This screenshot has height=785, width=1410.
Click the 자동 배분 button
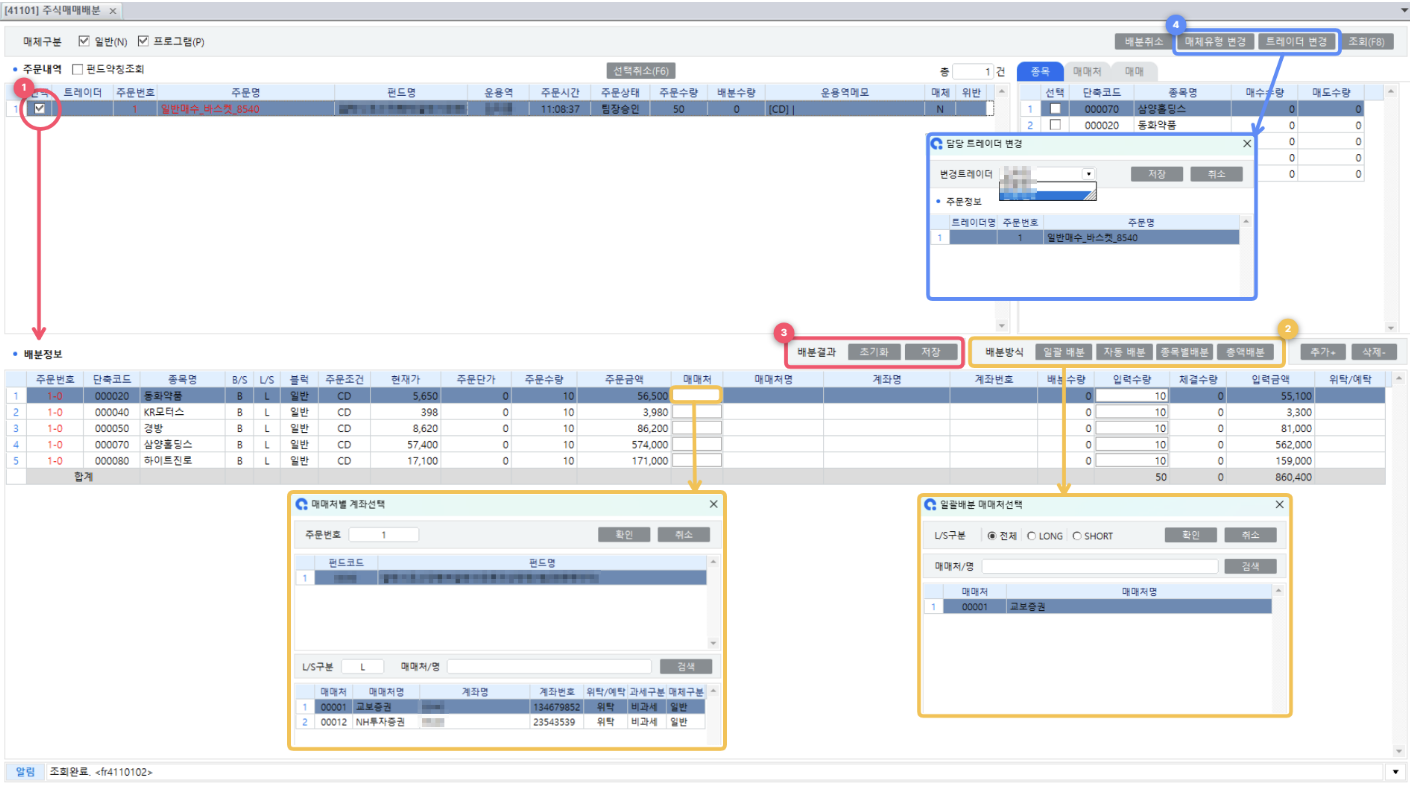pos(1124,352)
